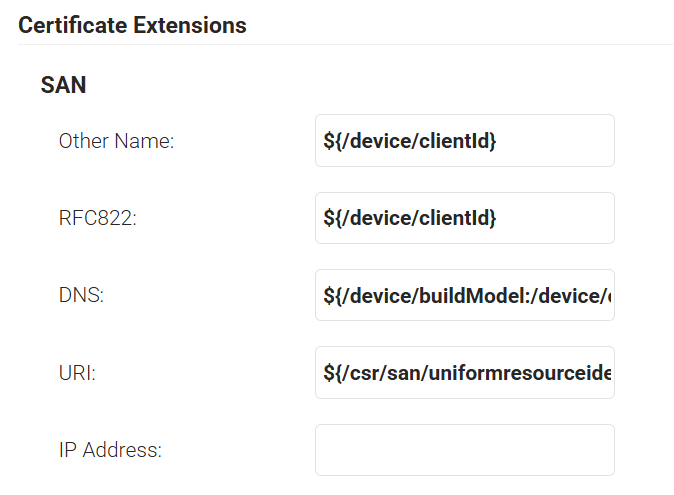Image resolution: width=674 pixels, height=495 pixels.
Task: Click the IP Address label
Action: [109, 450]
